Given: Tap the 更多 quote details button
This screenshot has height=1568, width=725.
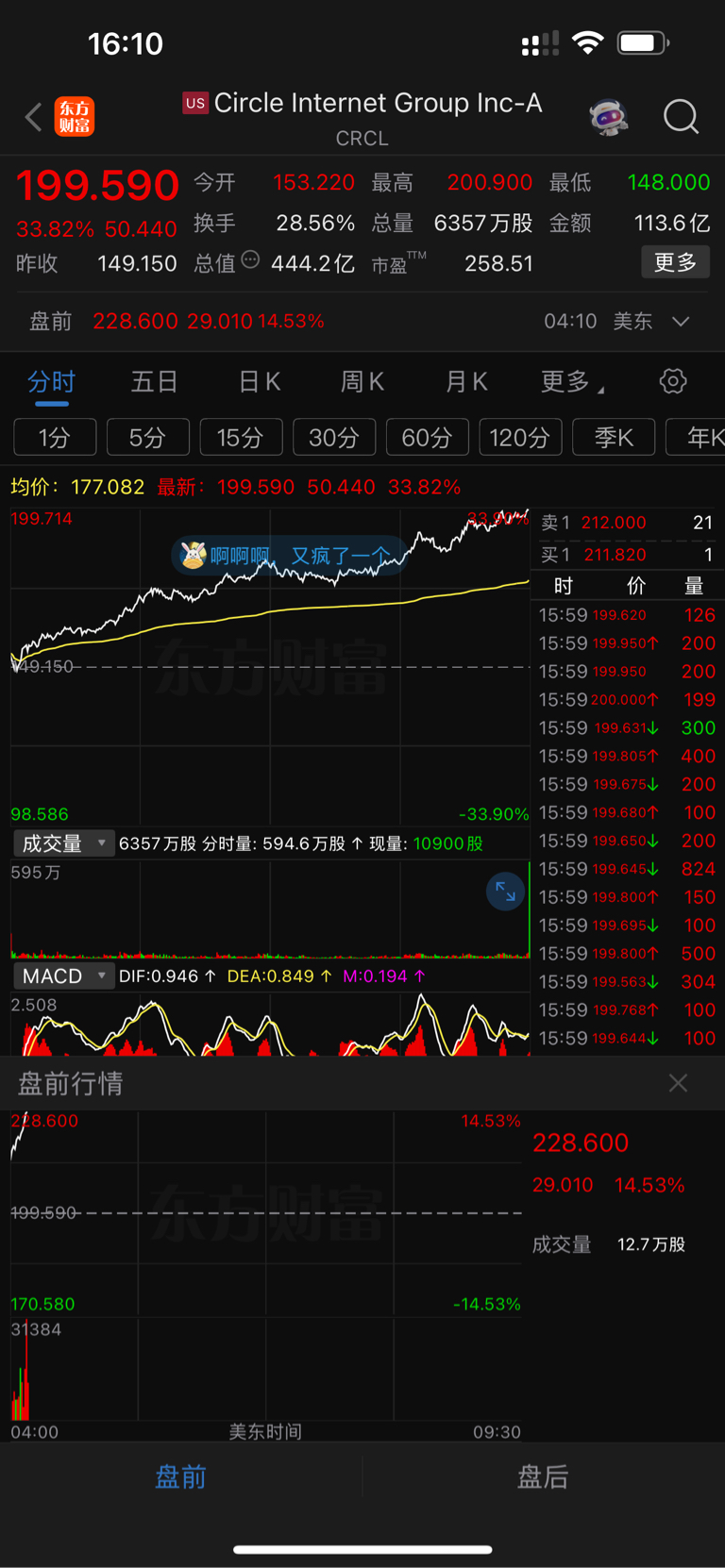Looking at the screenshot, I should coord(676,262).
